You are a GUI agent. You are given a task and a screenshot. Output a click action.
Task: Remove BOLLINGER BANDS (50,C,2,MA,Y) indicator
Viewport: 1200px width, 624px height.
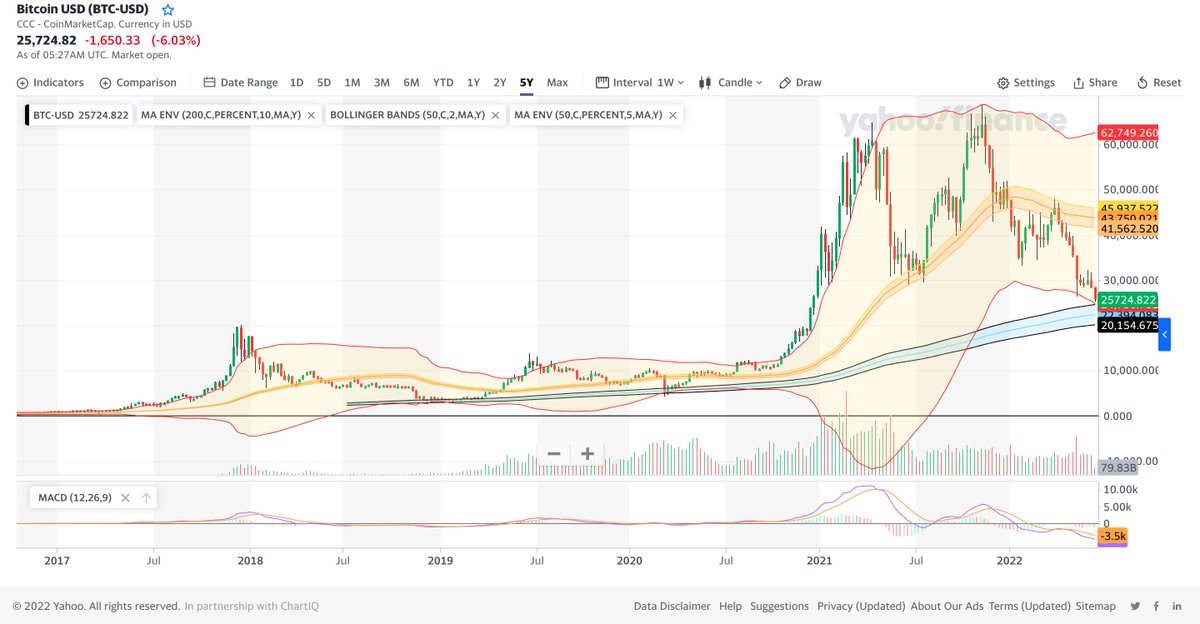click(x=497, y=116)
